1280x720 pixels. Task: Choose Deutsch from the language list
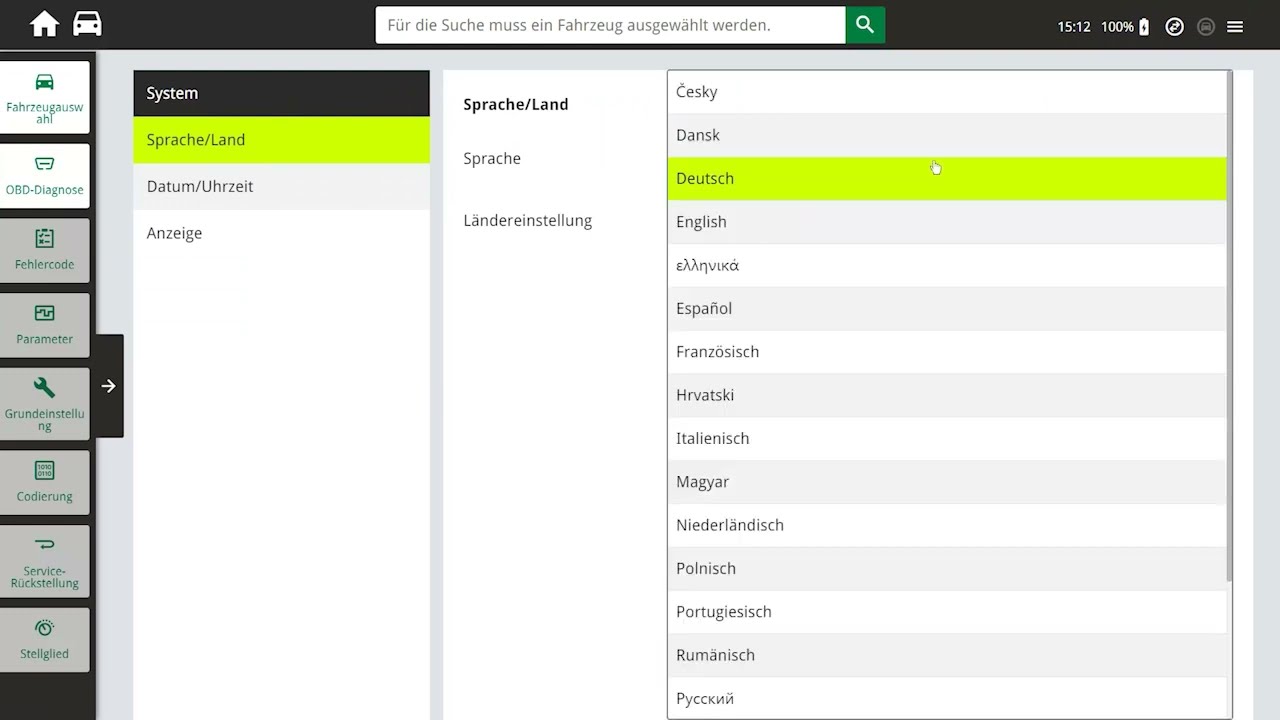click(x=947, y=178)
